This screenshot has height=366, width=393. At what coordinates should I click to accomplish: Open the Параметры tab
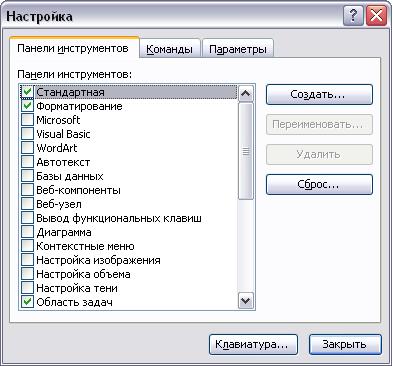point(238,49)
